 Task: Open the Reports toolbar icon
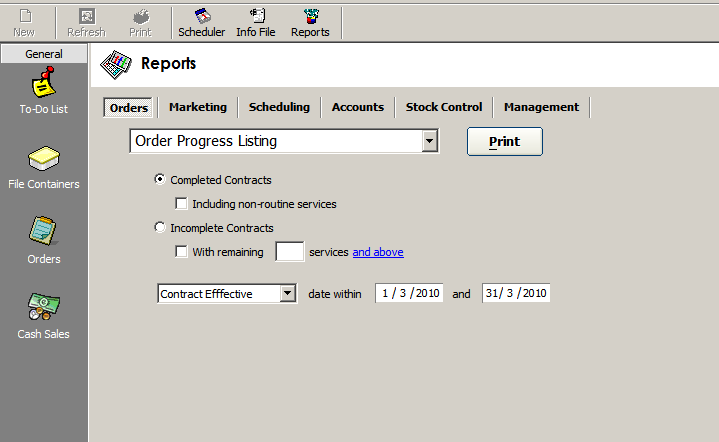(x=310, y=23)
